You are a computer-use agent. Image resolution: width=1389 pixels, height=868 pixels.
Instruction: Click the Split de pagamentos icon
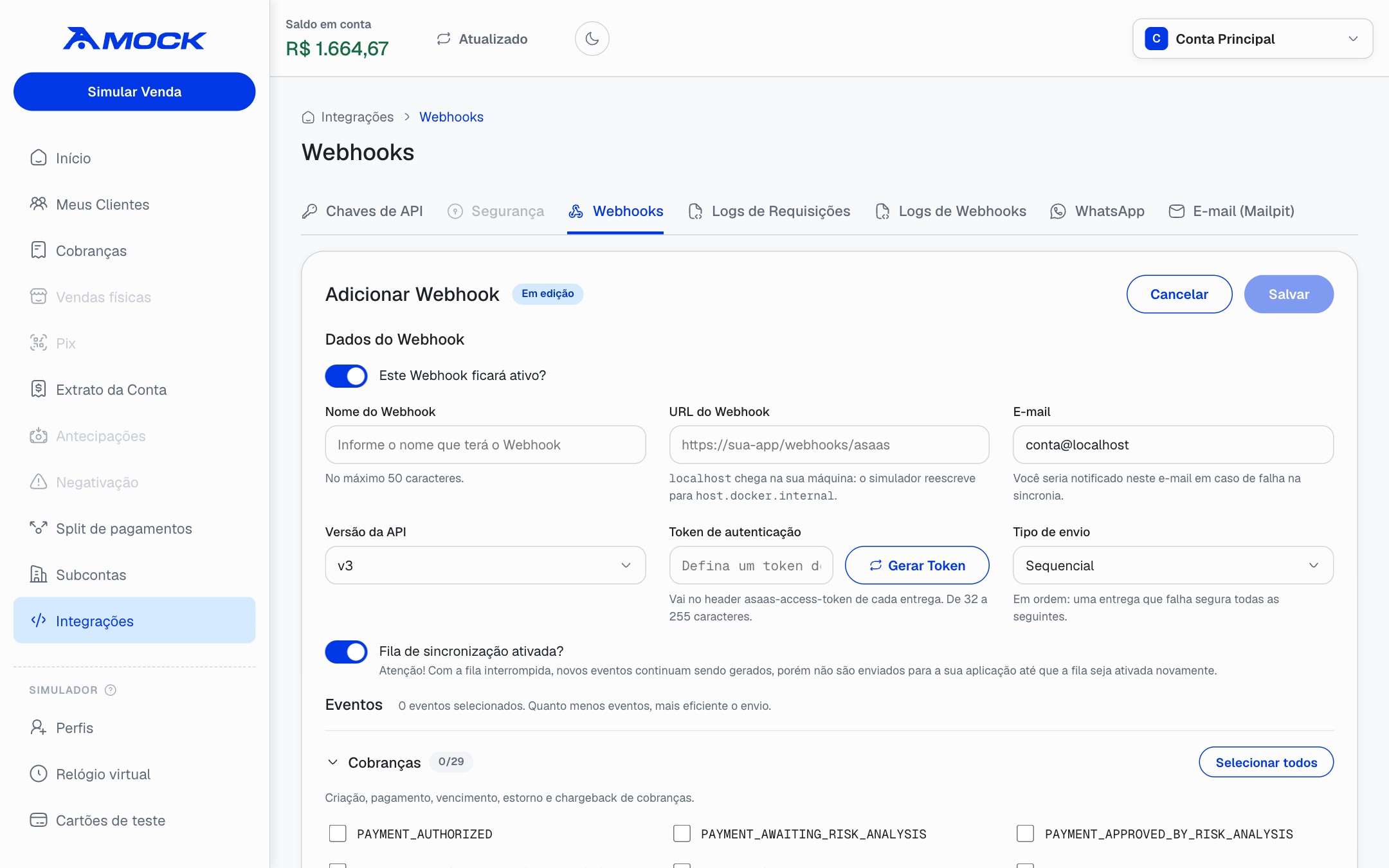39,528
